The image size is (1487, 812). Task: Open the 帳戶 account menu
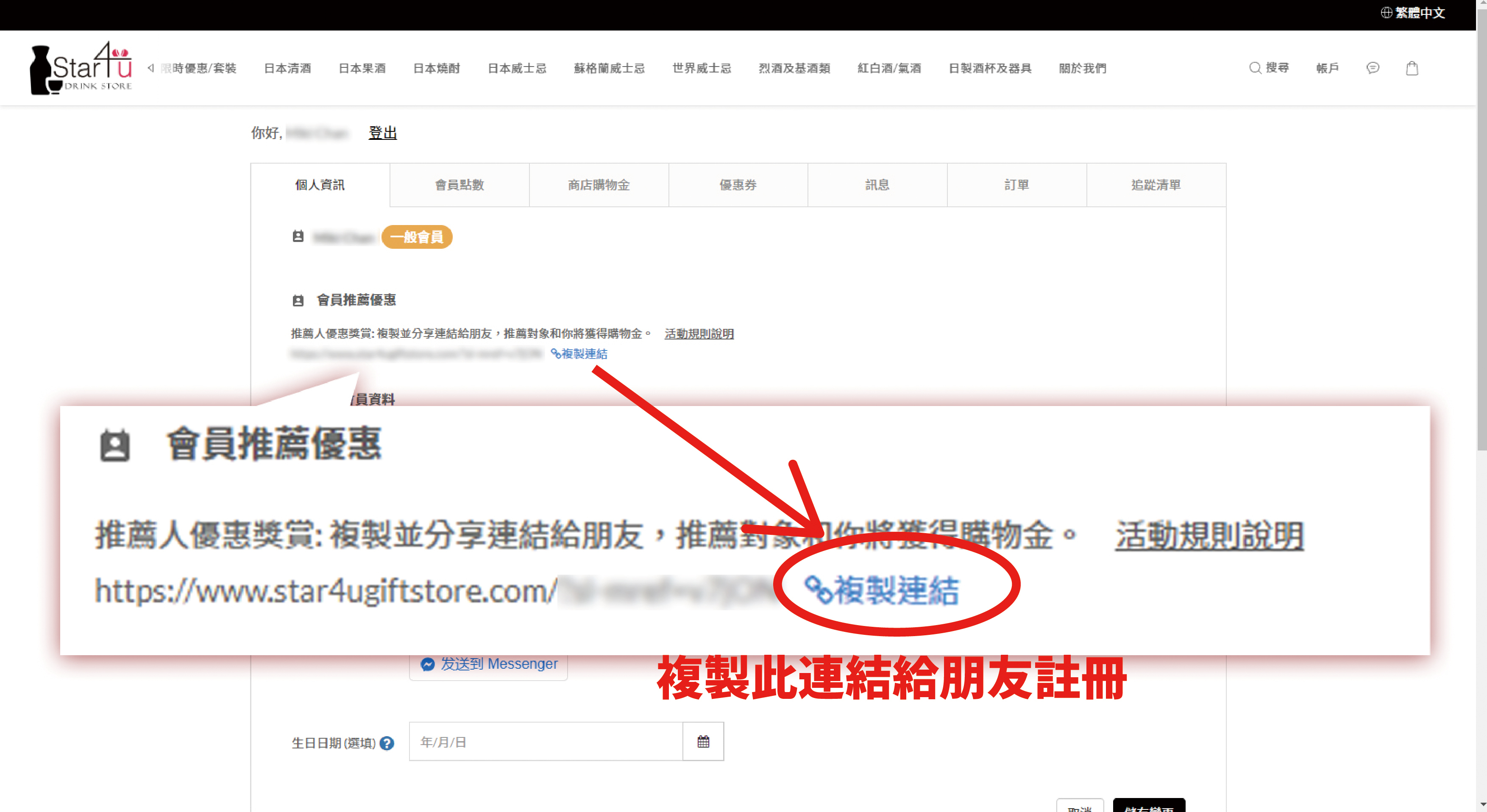point(1327,68)
